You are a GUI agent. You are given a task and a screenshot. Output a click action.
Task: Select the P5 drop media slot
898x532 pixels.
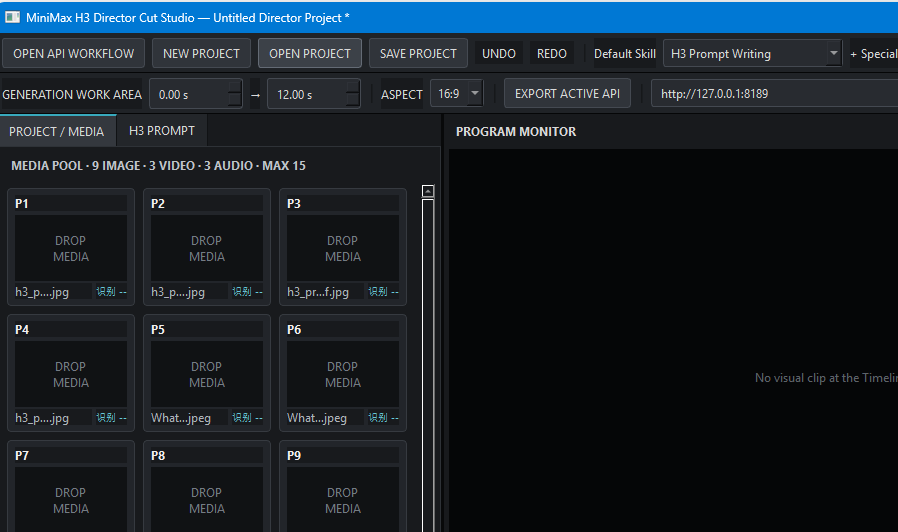point(207,374)
